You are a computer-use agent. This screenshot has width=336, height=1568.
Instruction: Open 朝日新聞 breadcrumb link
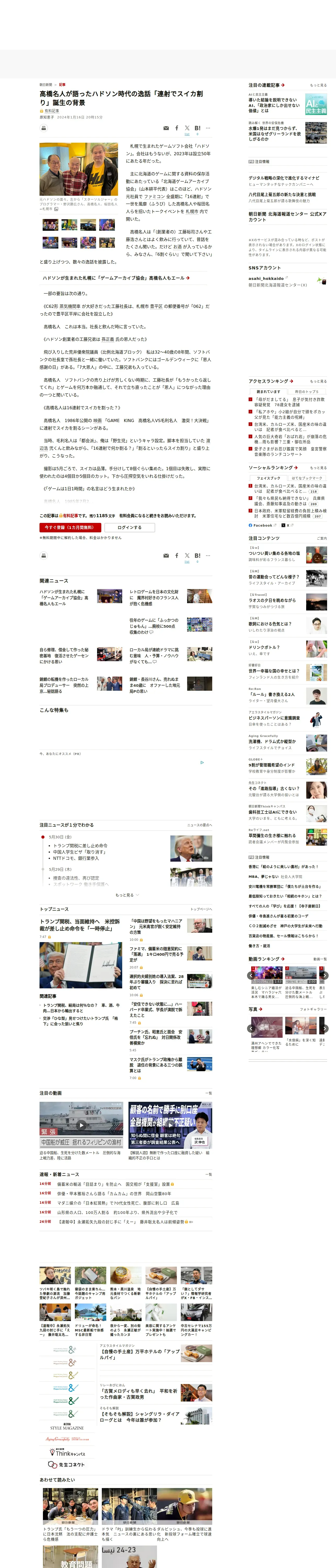coord(46,85)
